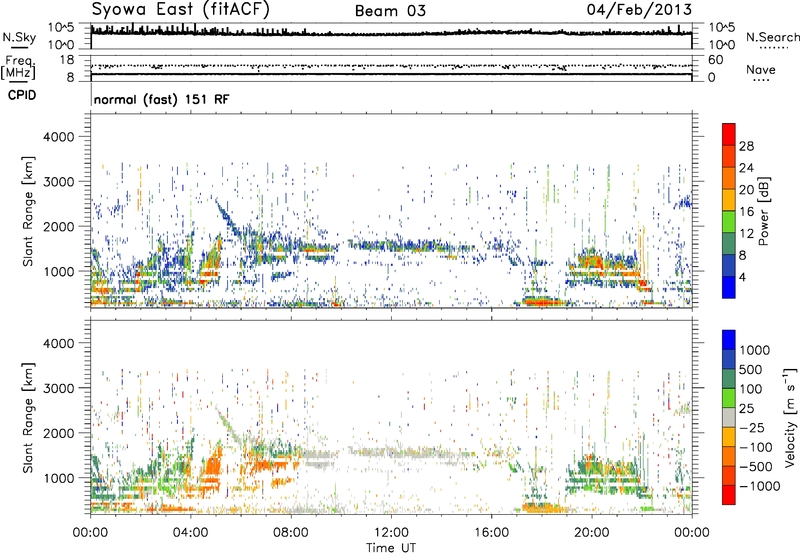This screenshot has width=800, height=554.
Task: Click the 'Syowa East (fitACF)' plot title
Action: (x=180, y=9)
